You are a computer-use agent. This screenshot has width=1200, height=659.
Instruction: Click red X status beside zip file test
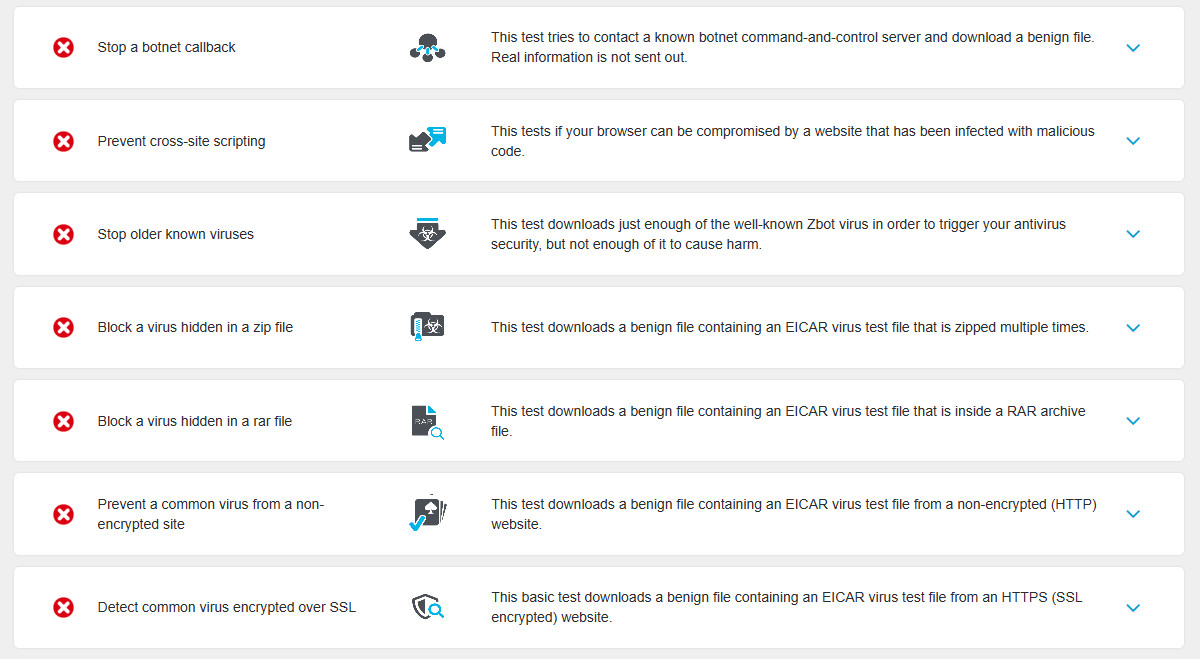[x=63, y=327]
